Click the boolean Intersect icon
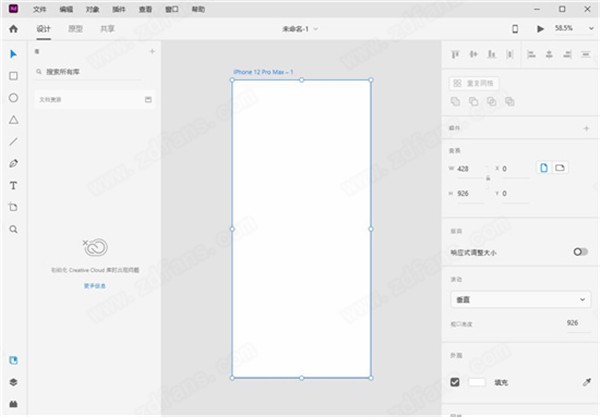This screenshot has height=417, width=600. pos(491,101)
